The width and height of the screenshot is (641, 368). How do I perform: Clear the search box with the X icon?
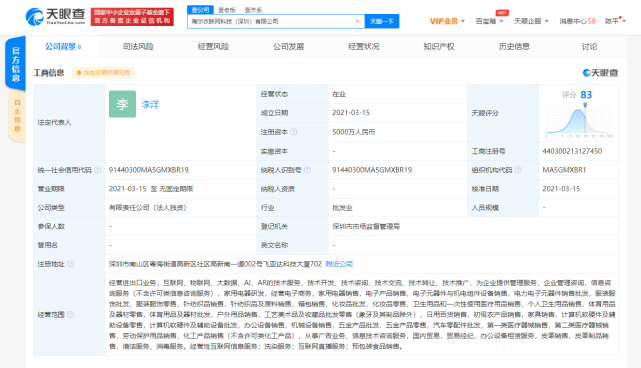(x=357, y=21)
